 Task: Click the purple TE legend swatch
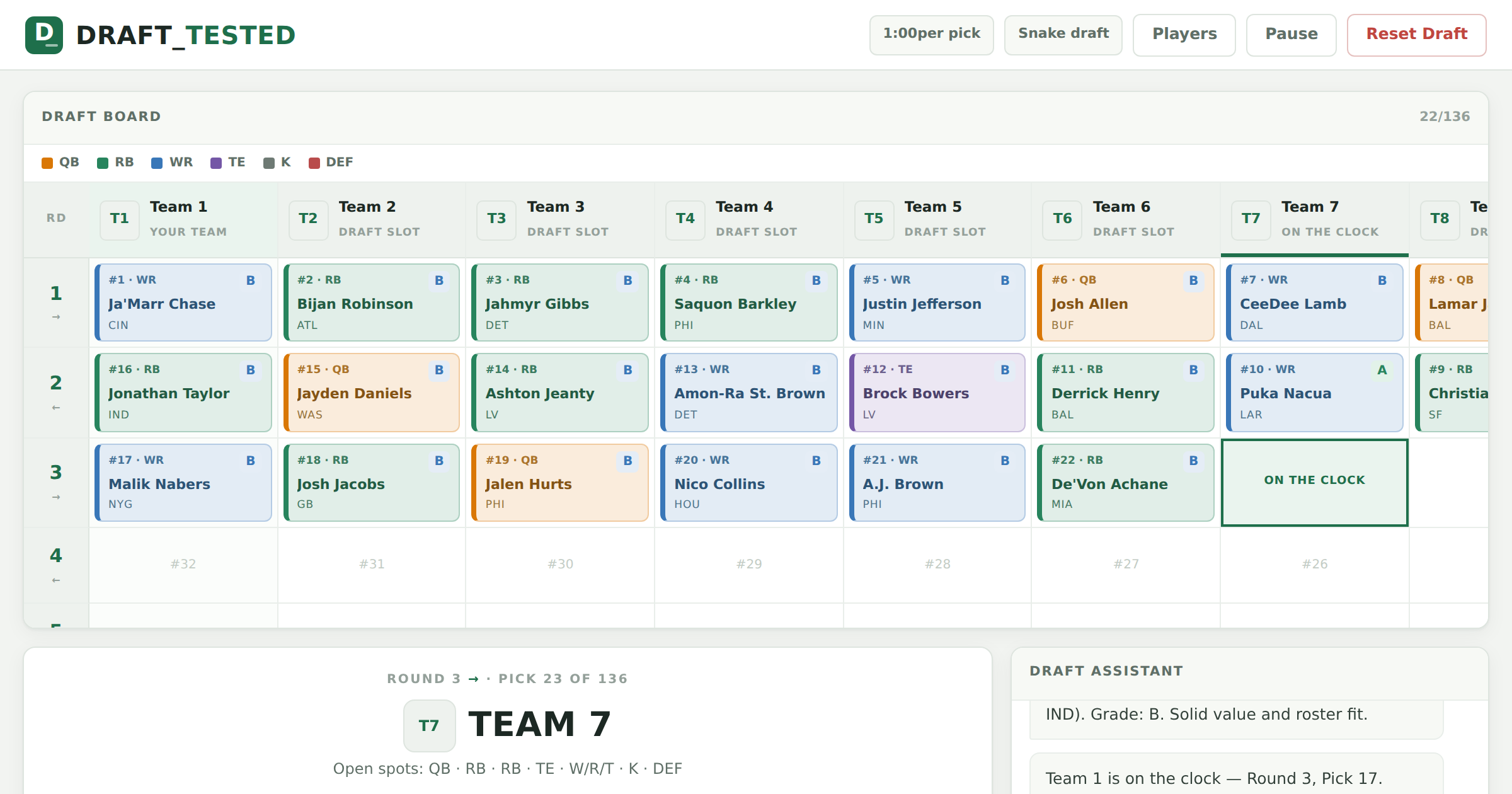pos(216,163)
